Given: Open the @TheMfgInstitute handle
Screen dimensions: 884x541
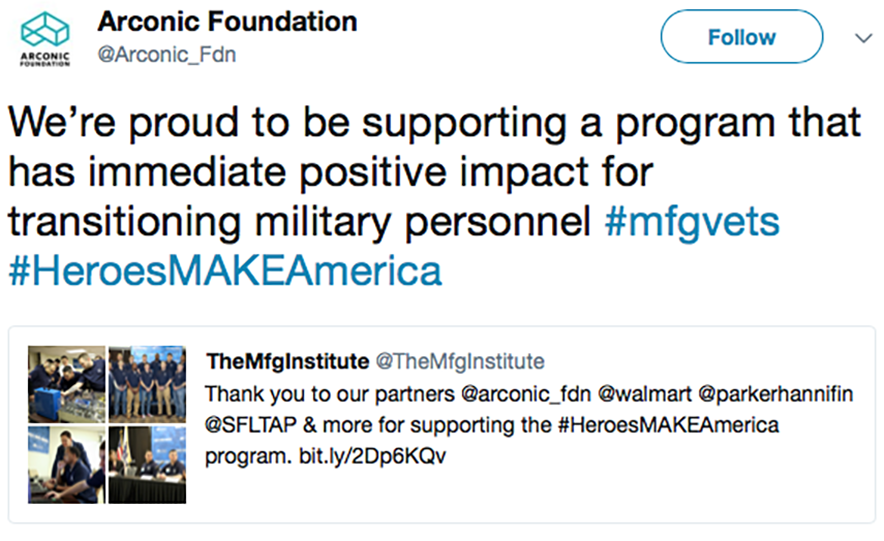Looking at the screenshot, I should 460,361.
